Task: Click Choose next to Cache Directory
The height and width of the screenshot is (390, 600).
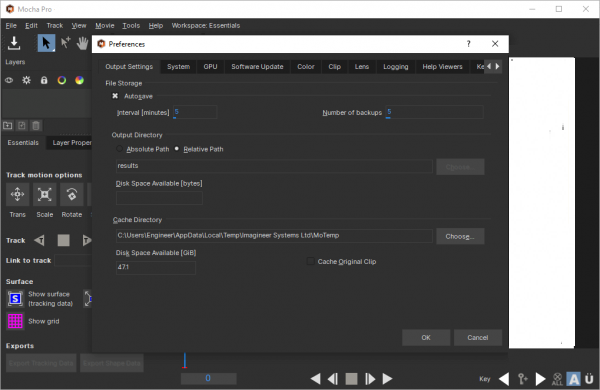Action: [460, 236]
